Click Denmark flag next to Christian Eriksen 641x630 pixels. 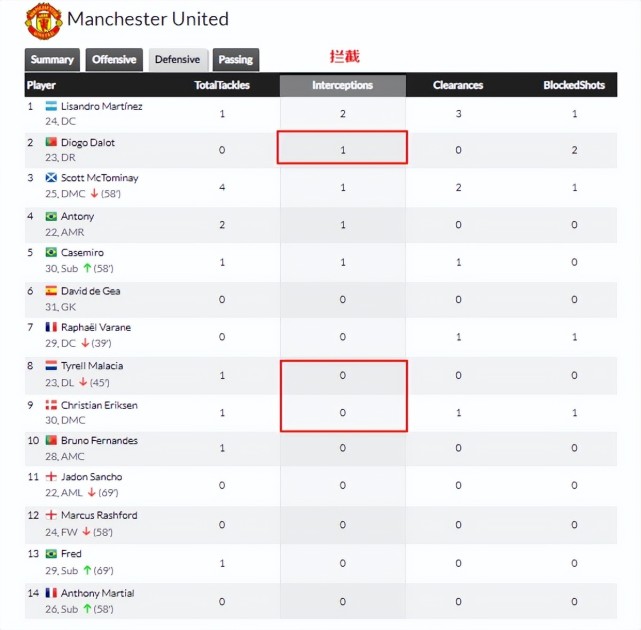coord(51,404)
